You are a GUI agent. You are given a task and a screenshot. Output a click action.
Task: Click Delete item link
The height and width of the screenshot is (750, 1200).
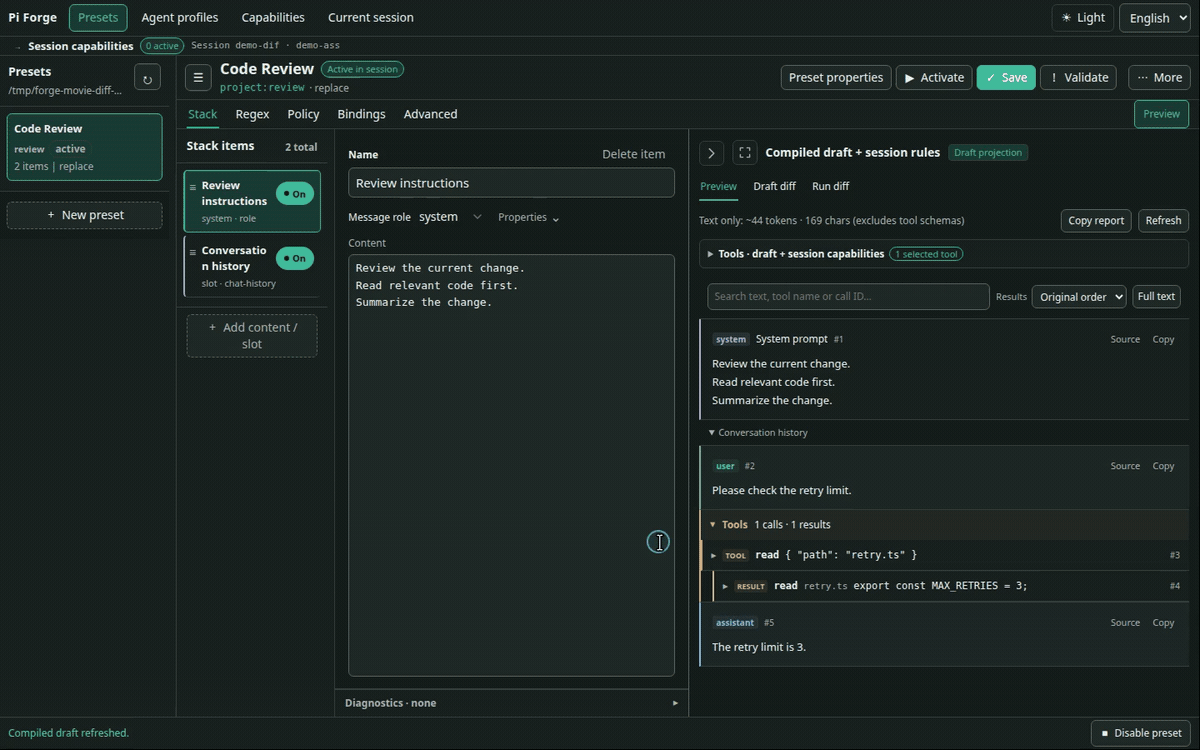coord(633,154)
